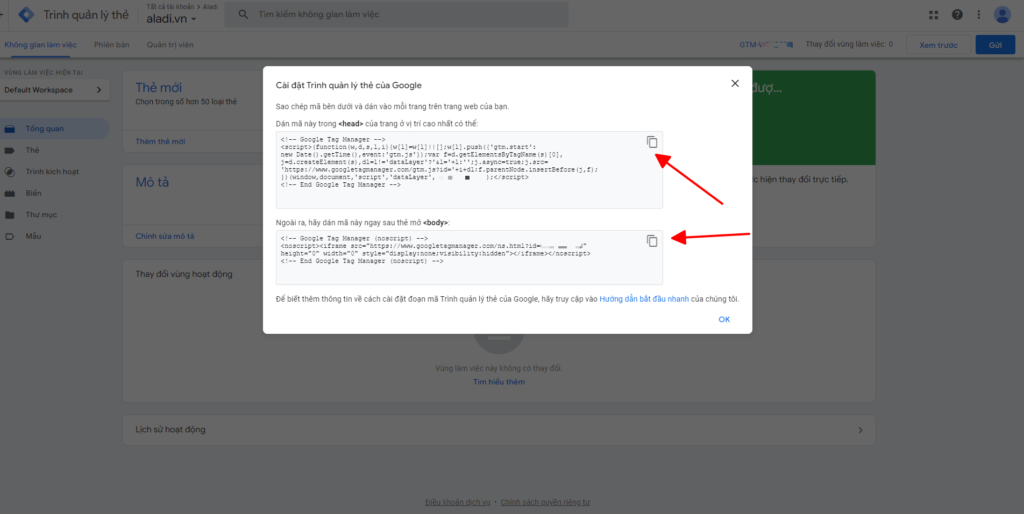
Task: Copy the head section code snippet
Action: click(651, 142)
